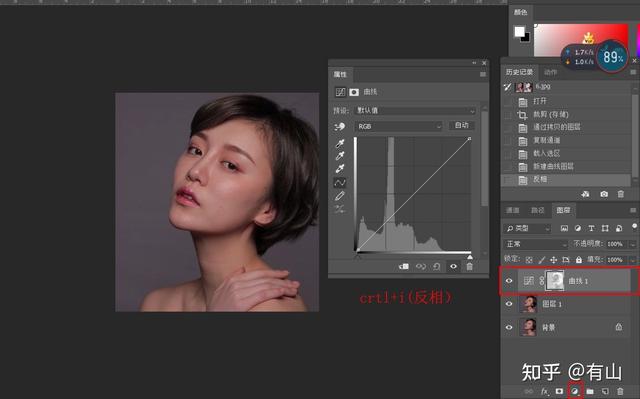Open the 正常 blend mode dropdown
This screenshot has height=399, width=640.
(x=535, y=244)
